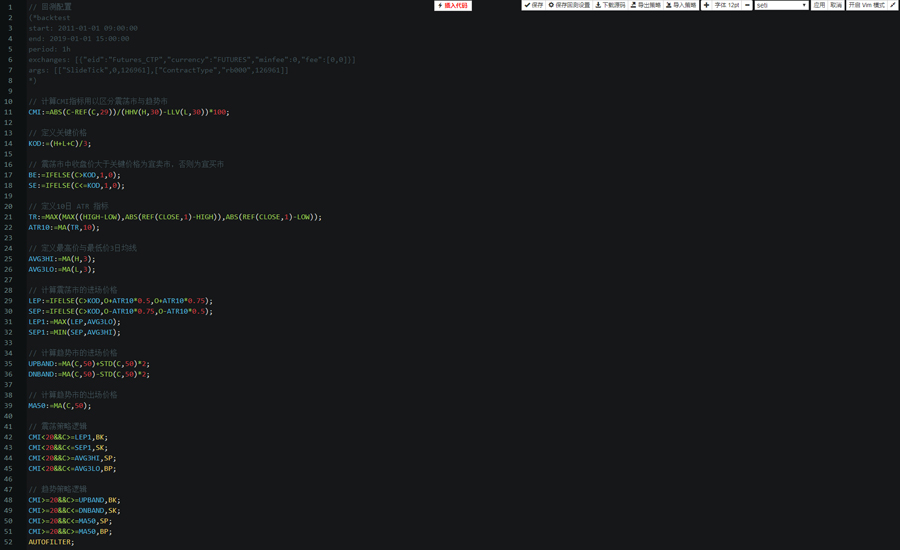Screen dimensions: 900x550
Task: Increase font size with plus icon
Action: click(x=706, y=6)
